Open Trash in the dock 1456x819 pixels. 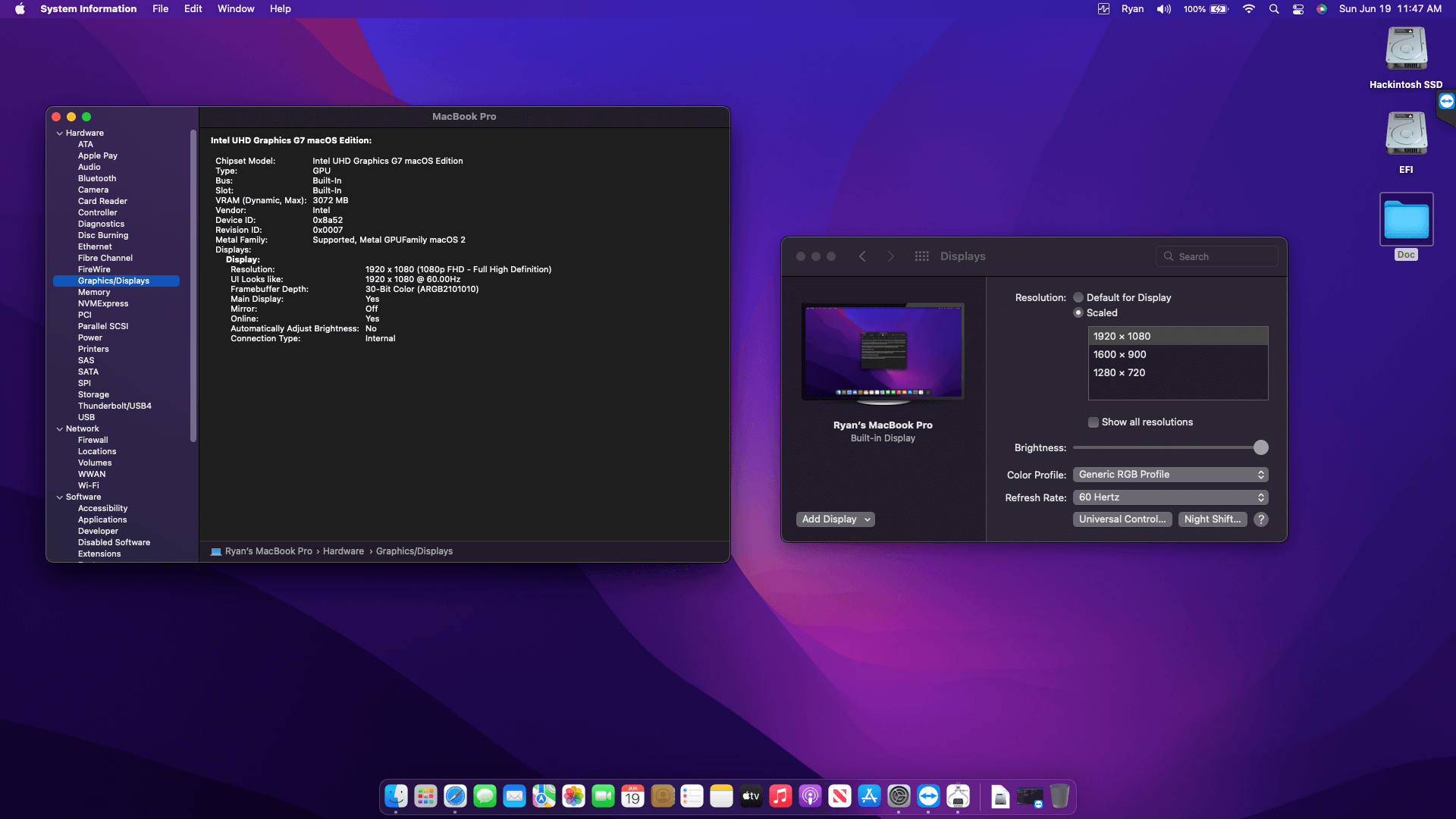click(x=1059, y=796)
